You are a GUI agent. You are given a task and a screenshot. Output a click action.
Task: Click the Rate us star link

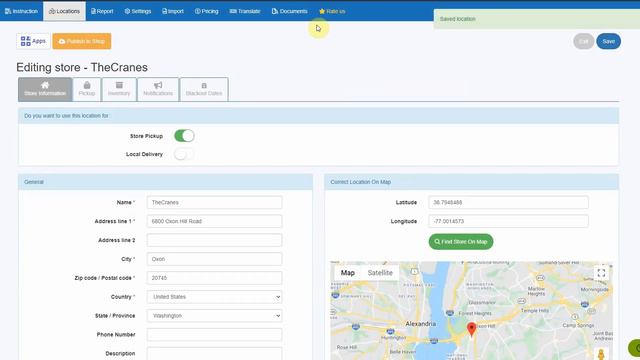332,11
